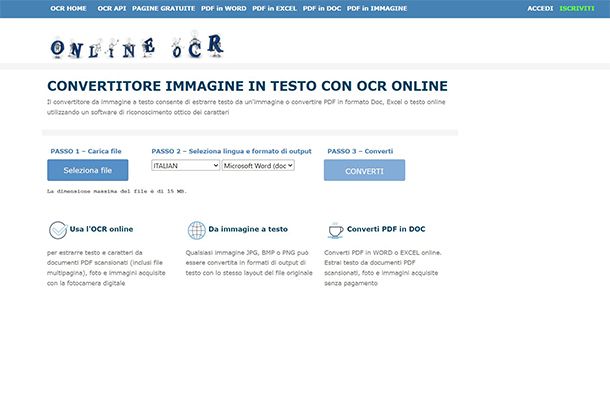Open PDF in DOC from the navigation bar
Viewport: 610px width, 406px height.
[x=322, y=8]
